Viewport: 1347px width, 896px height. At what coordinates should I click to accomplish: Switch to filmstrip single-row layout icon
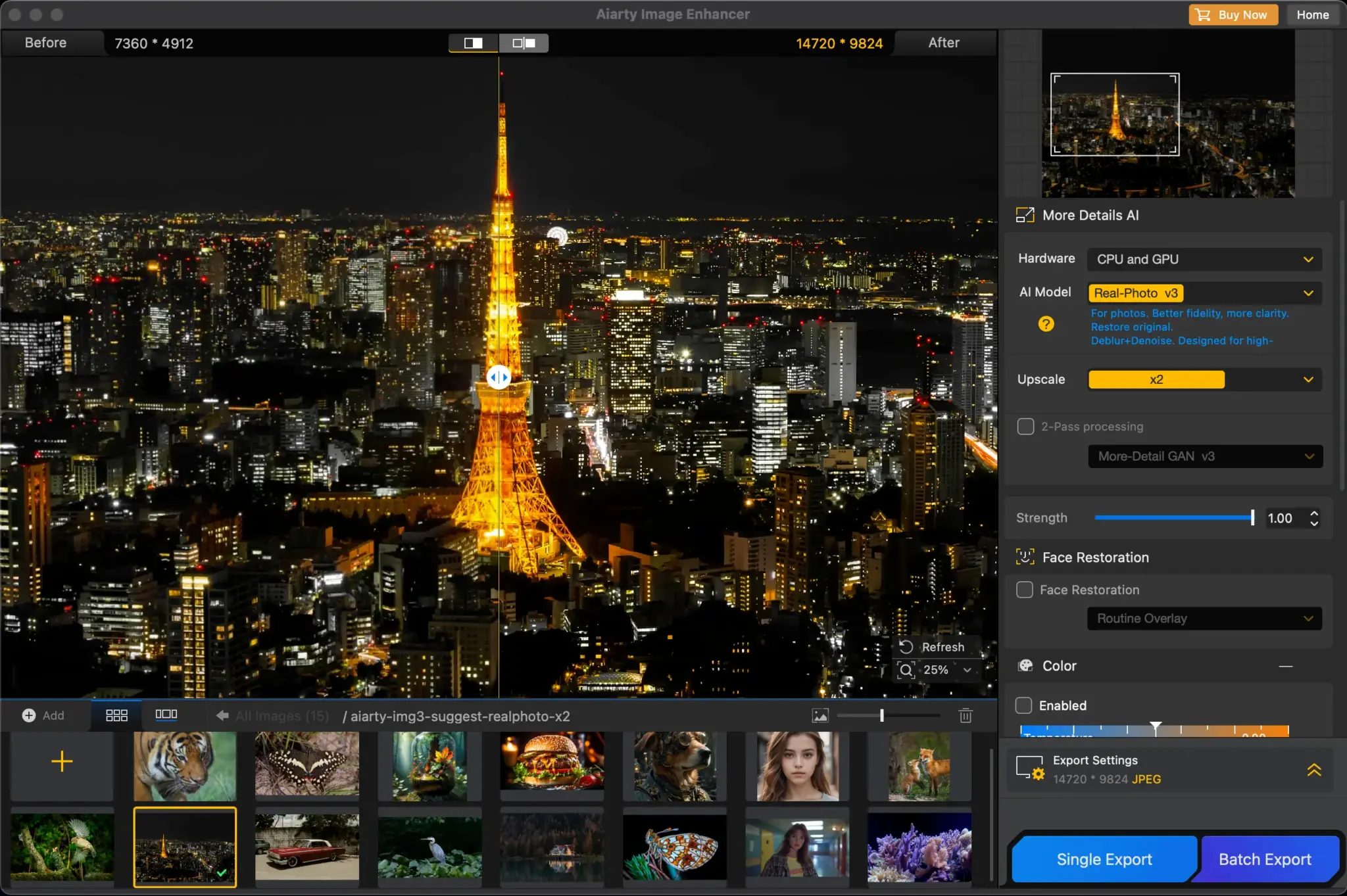pyautogui.click(x=166, y=715)
